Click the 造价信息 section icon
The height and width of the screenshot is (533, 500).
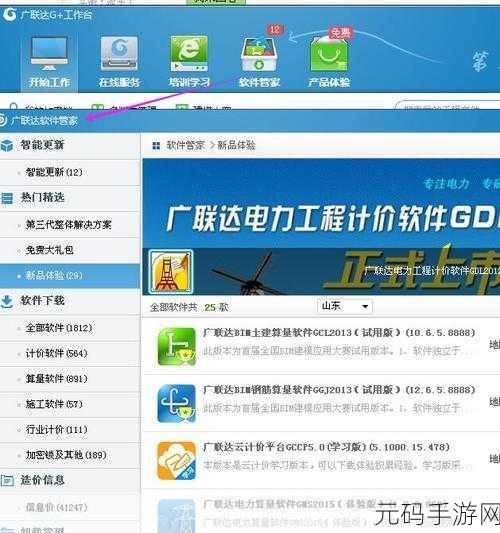[7, 480]
